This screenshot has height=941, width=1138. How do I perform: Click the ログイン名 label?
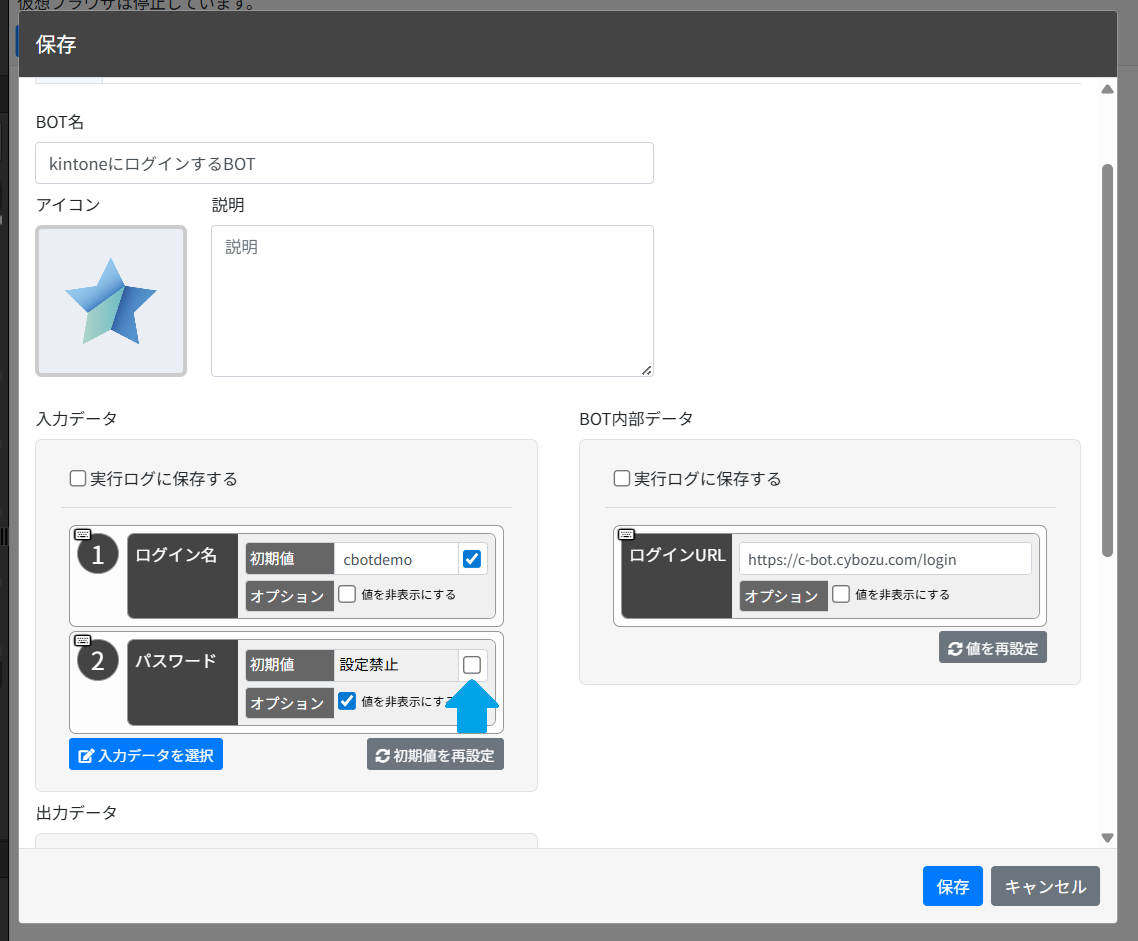pyautogui.click(x=176, y=555)
